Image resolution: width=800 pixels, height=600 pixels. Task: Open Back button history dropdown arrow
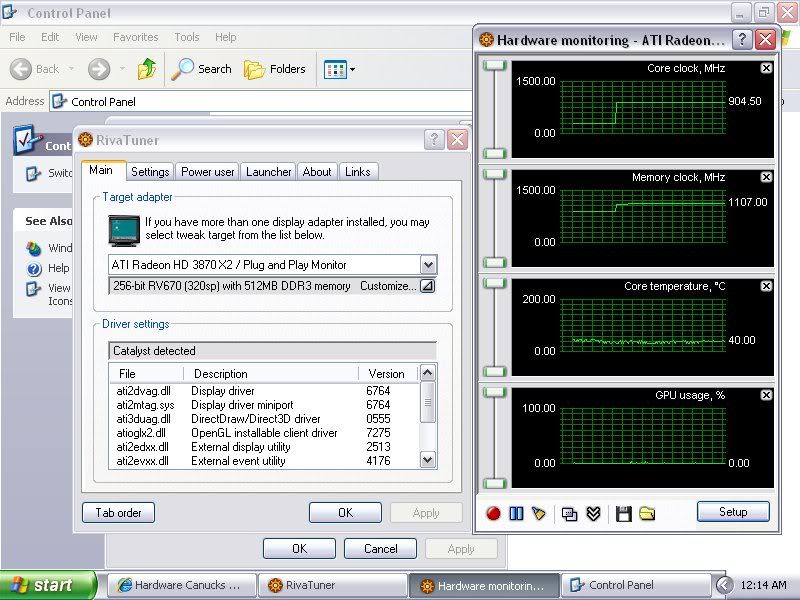click(71, 69)
